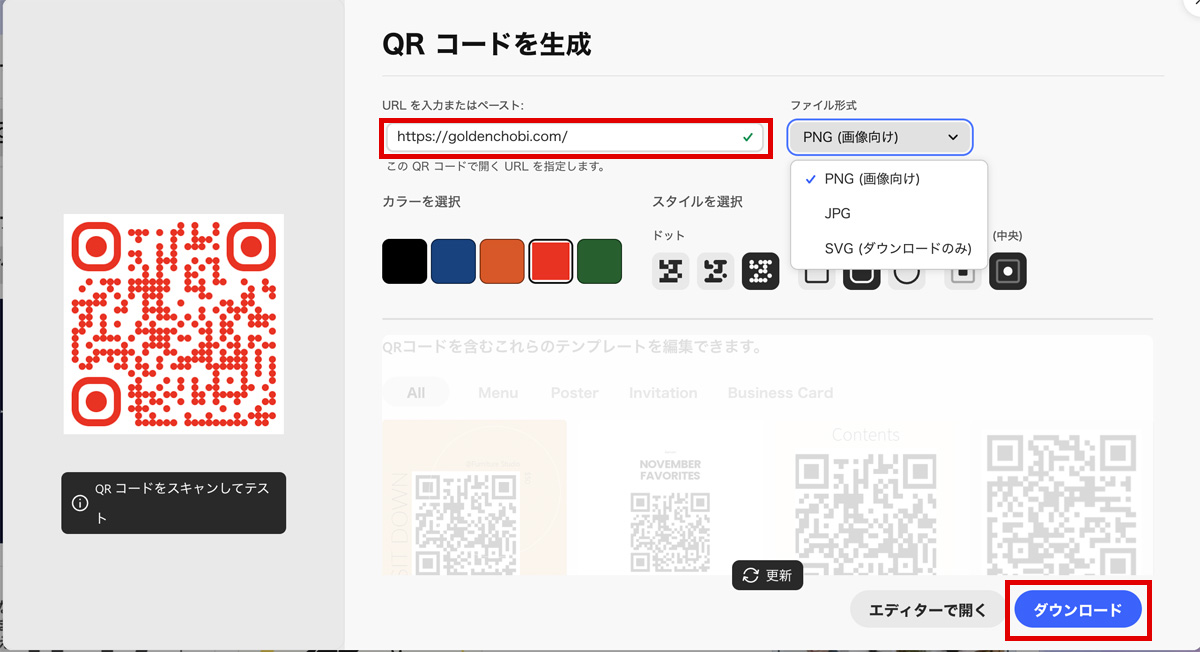Select the rounded dot style
Viewport: 1200px width, 652px height.
point(760,271)
